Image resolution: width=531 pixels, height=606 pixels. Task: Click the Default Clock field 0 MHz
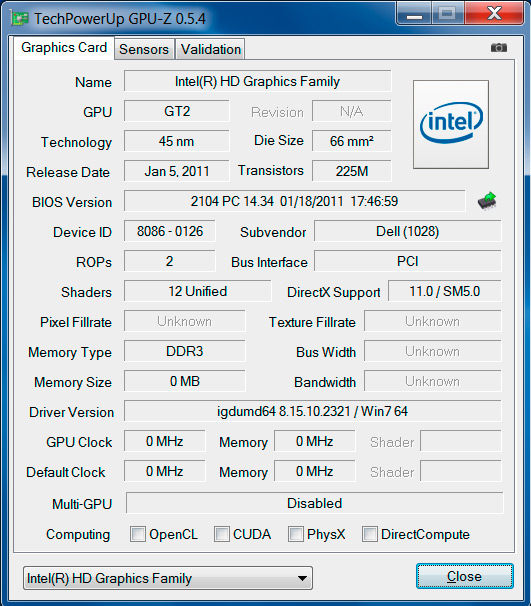(x=165, y=471)
